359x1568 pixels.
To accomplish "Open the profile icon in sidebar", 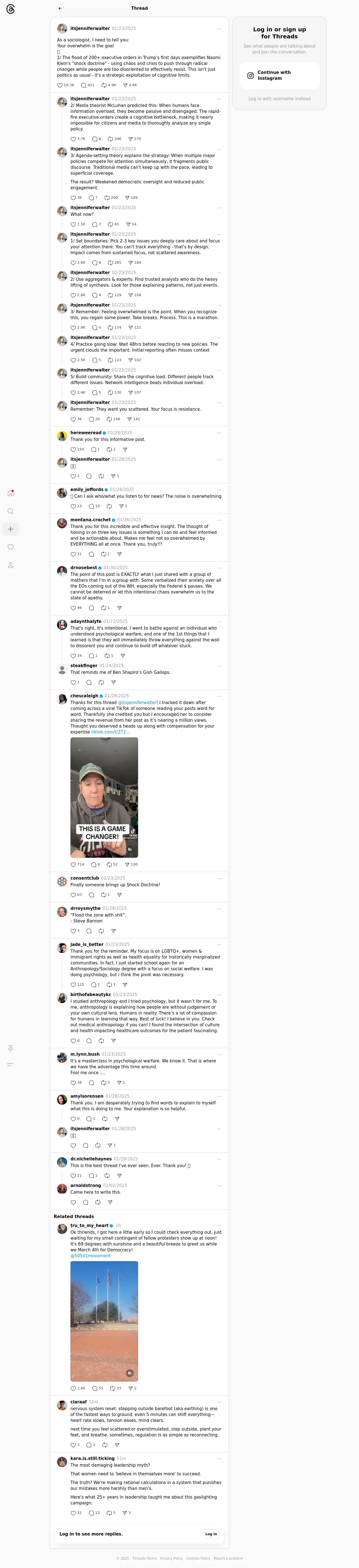I will pos(10,565).
